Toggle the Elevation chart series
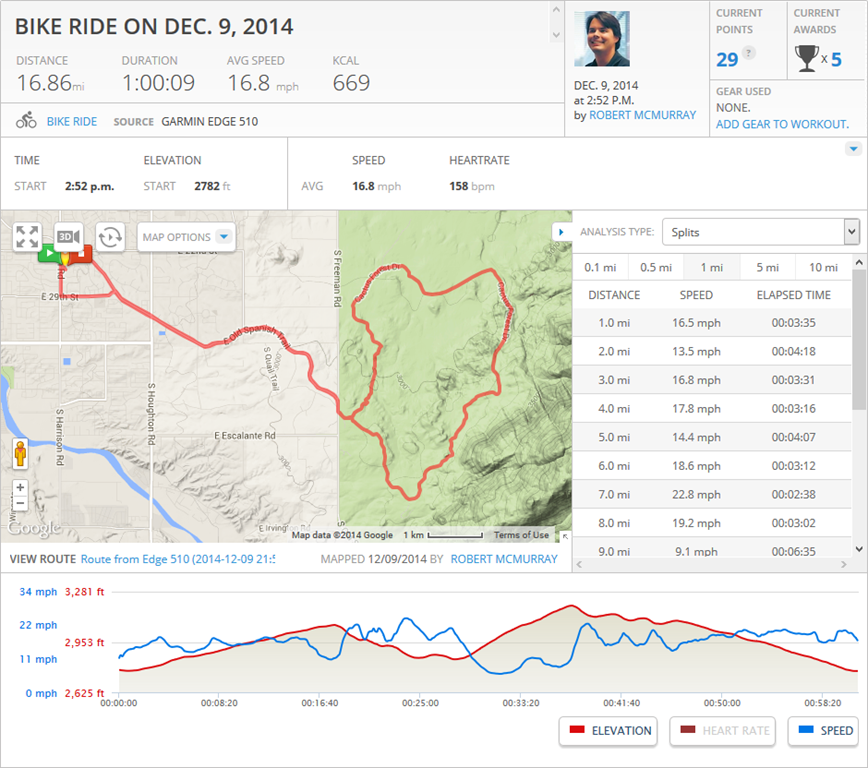The height and width of the screenshot is (768, 868). coord(608,731)
